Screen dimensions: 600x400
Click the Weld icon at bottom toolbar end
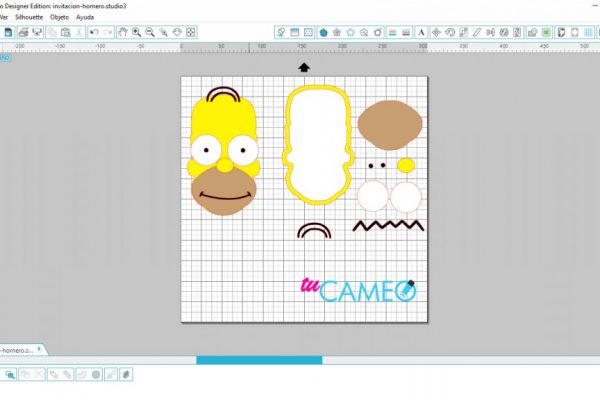coord(126,375)
